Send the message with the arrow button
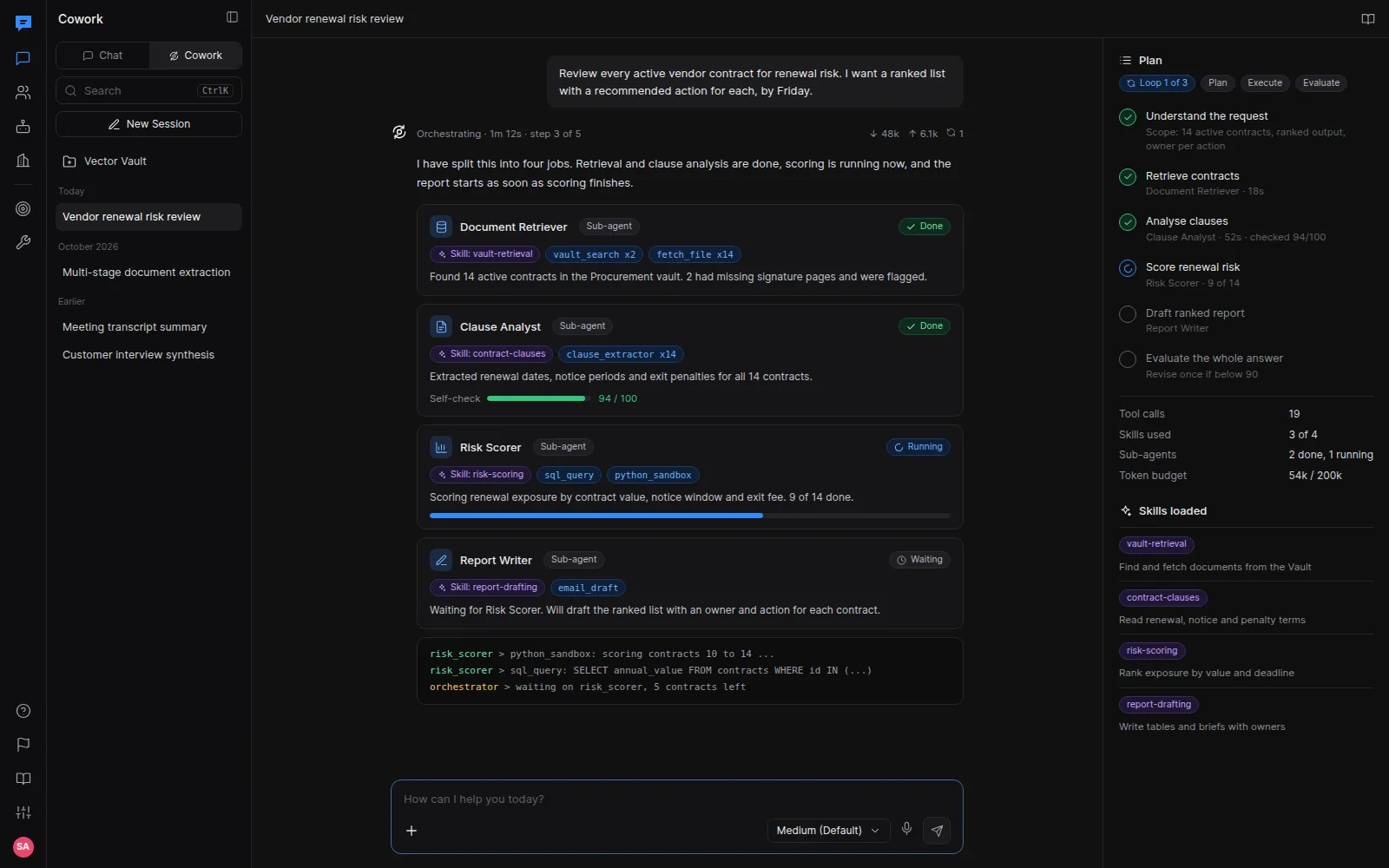 click(x=937, y=831)
